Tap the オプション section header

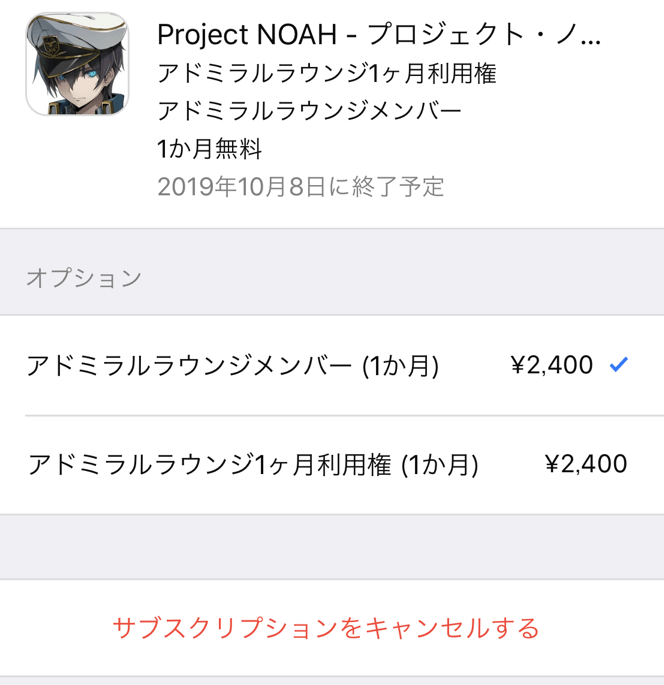tap(84, 278)
